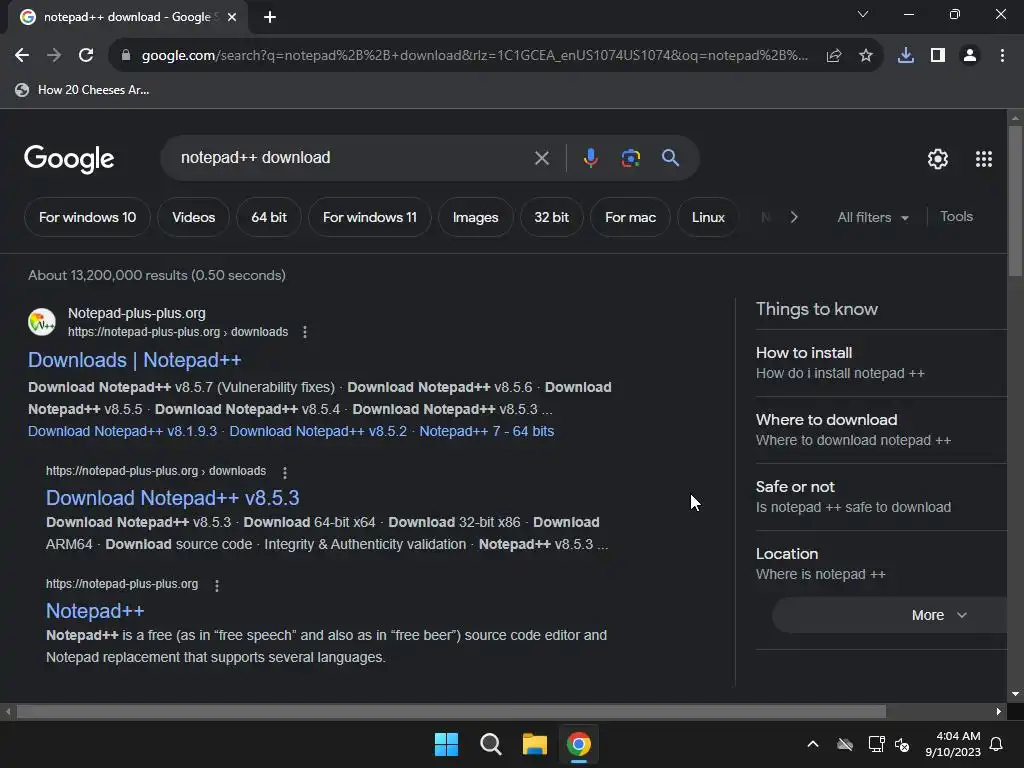Share this page icon in address bar
The image size is (1024, 768).
coord(834,56)
